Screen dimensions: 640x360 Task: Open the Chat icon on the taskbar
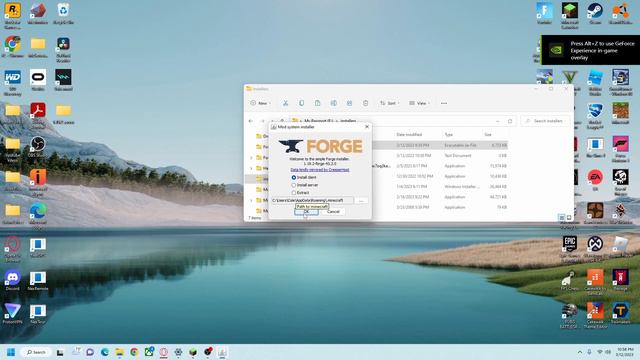tap(90, 352)
